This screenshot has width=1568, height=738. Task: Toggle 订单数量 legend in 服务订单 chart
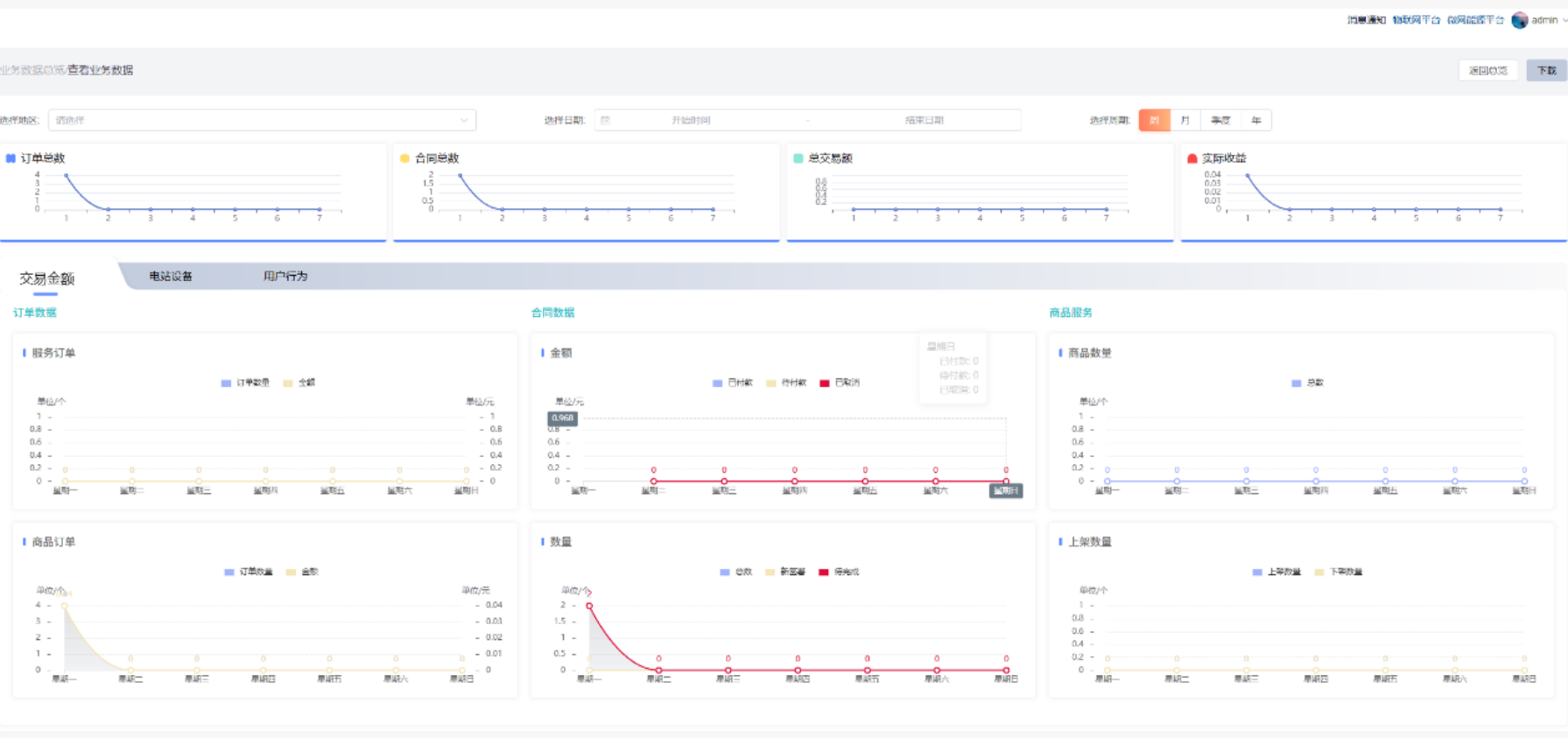(x=245, y=383)
